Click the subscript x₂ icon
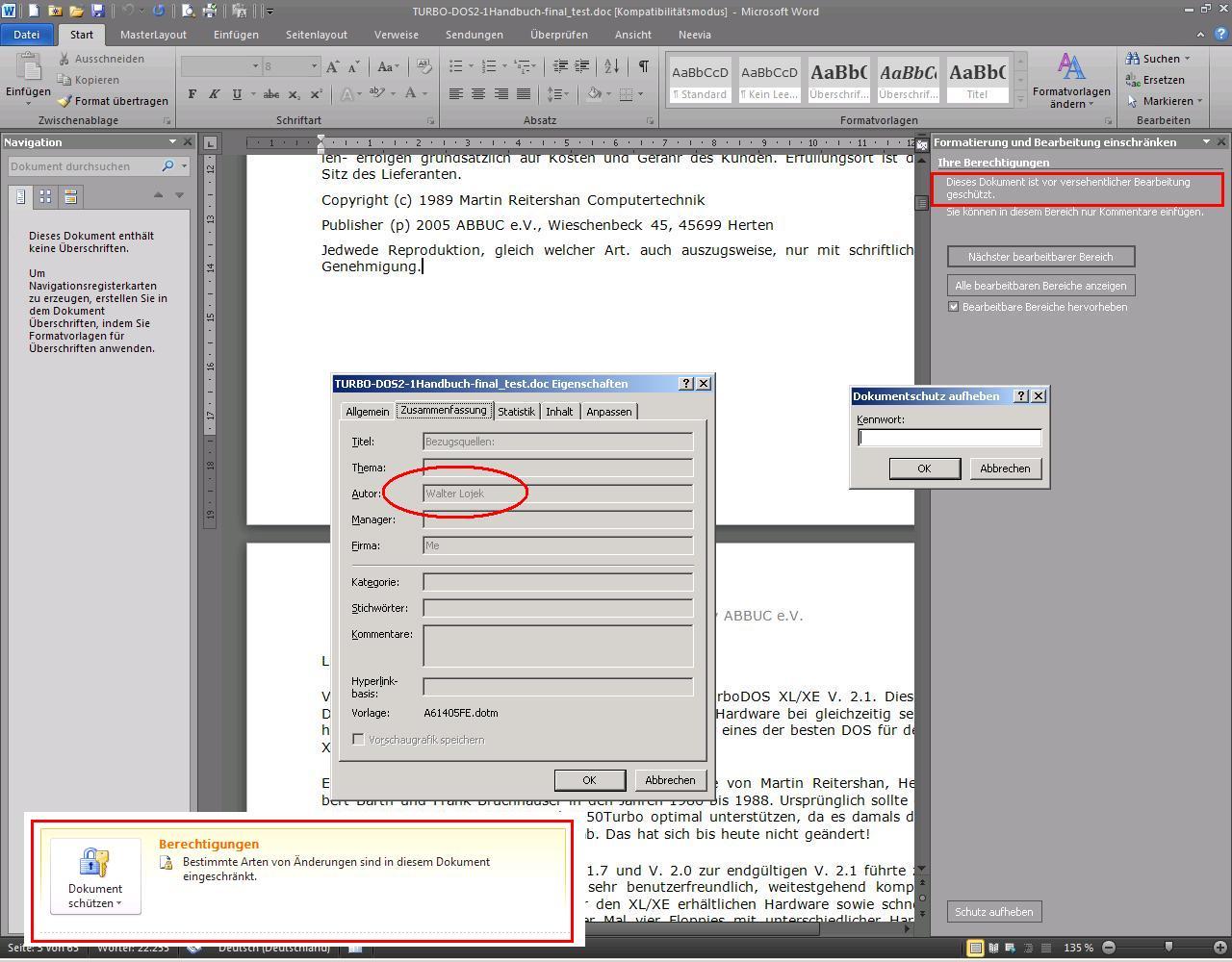 294,94
